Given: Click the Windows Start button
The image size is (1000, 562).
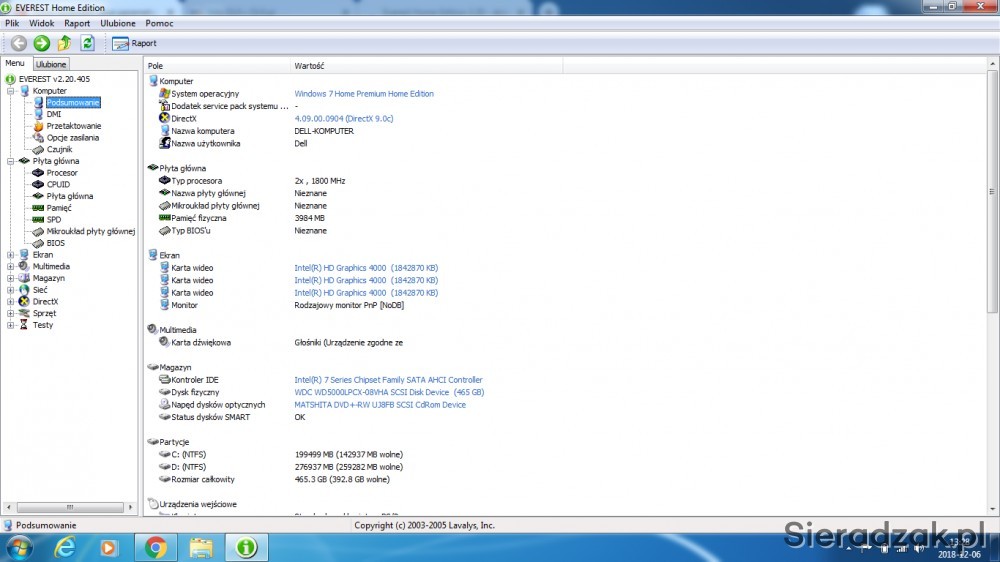Looking at the screenshot, I should tap(19, 547).
